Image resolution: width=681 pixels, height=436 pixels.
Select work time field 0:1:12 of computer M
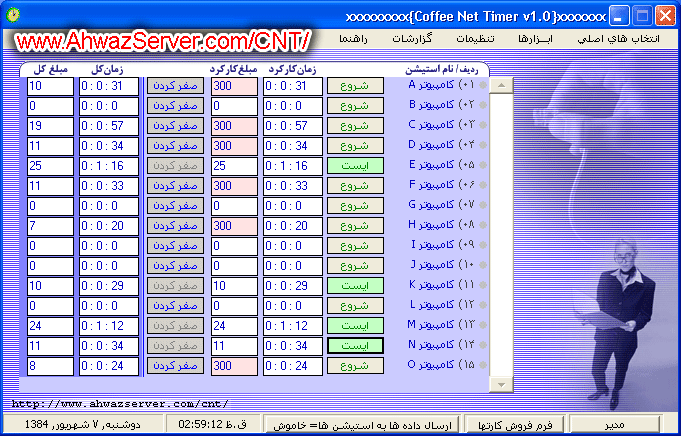[293, 326]
